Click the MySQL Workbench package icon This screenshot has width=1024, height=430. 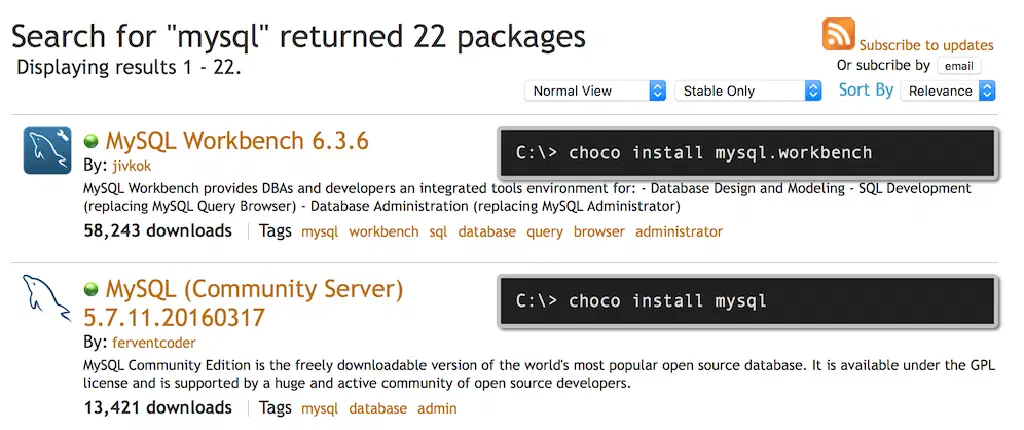[x=47, y=152]
